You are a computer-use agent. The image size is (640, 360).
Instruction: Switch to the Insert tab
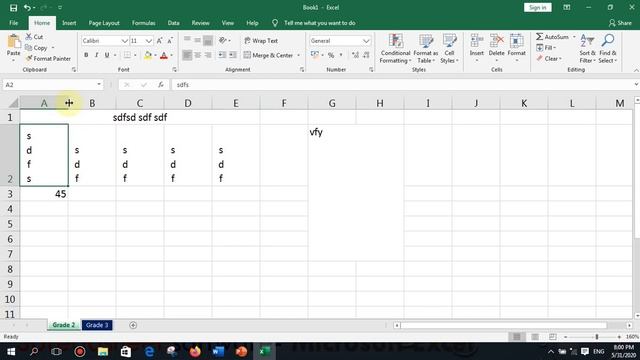coord(69,23)
